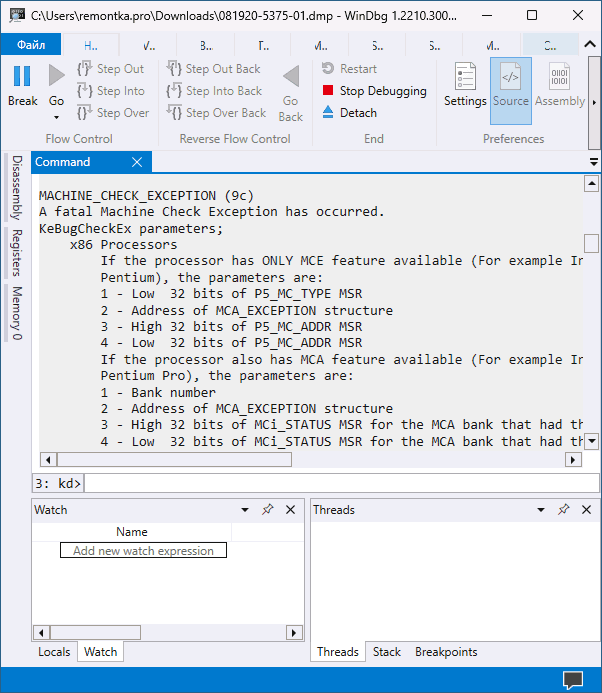Screen dimensions: 602x693
Task: Click Detach button
Action: pos(350,113)
